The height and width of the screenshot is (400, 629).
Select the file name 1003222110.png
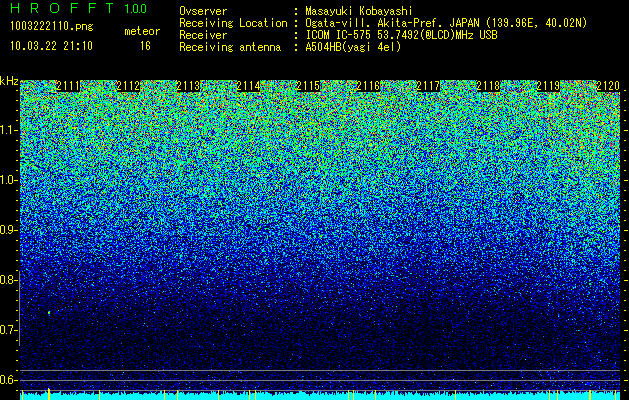point(52,26)
